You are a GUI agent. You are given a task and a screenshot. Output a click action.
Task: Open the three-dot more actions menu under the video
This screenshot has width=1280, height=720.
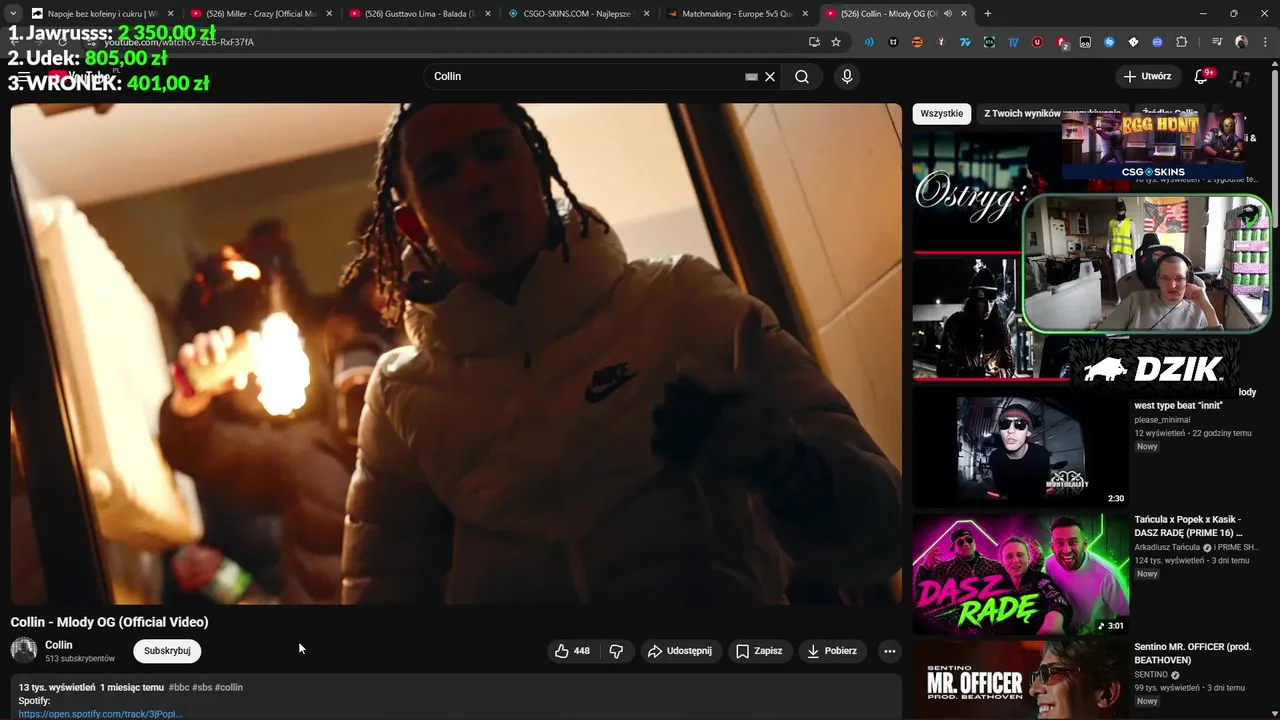tap(889, 651)
